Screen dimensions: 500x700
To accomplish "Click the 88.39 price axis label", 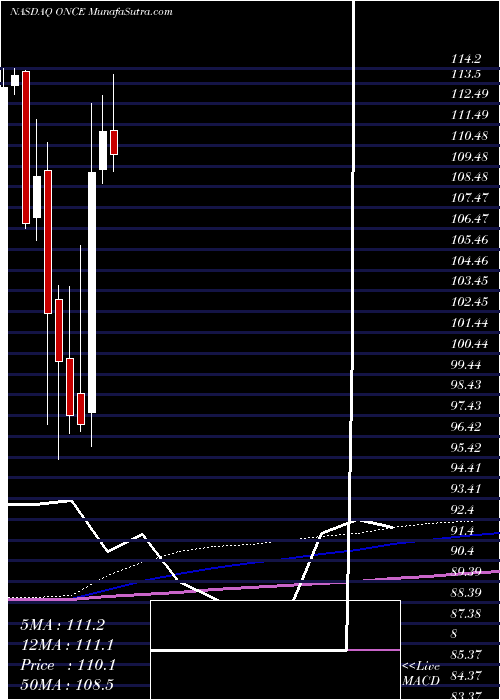I will point(466,594).
